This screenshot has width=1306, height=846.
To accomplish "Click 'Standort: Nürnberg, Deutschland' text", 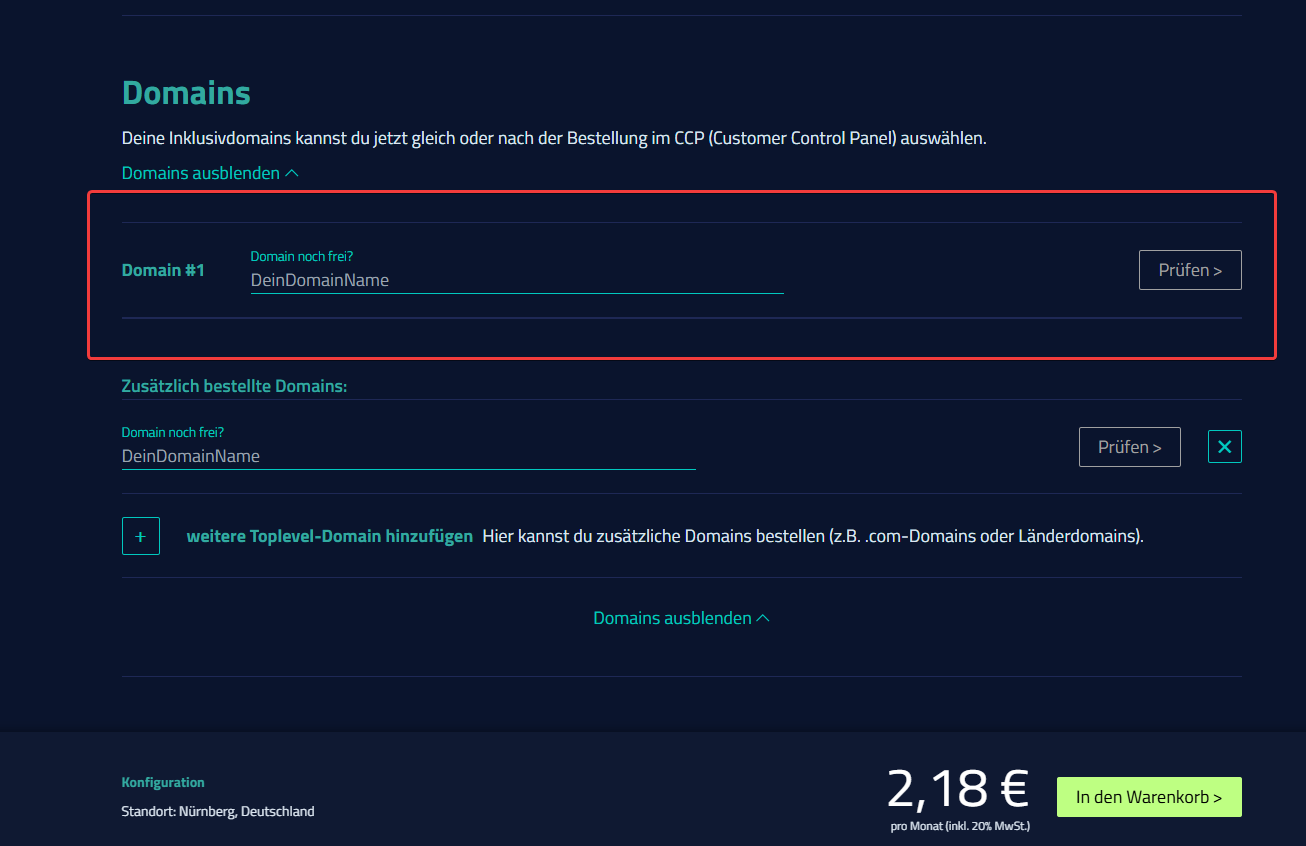I will (218, 811).
